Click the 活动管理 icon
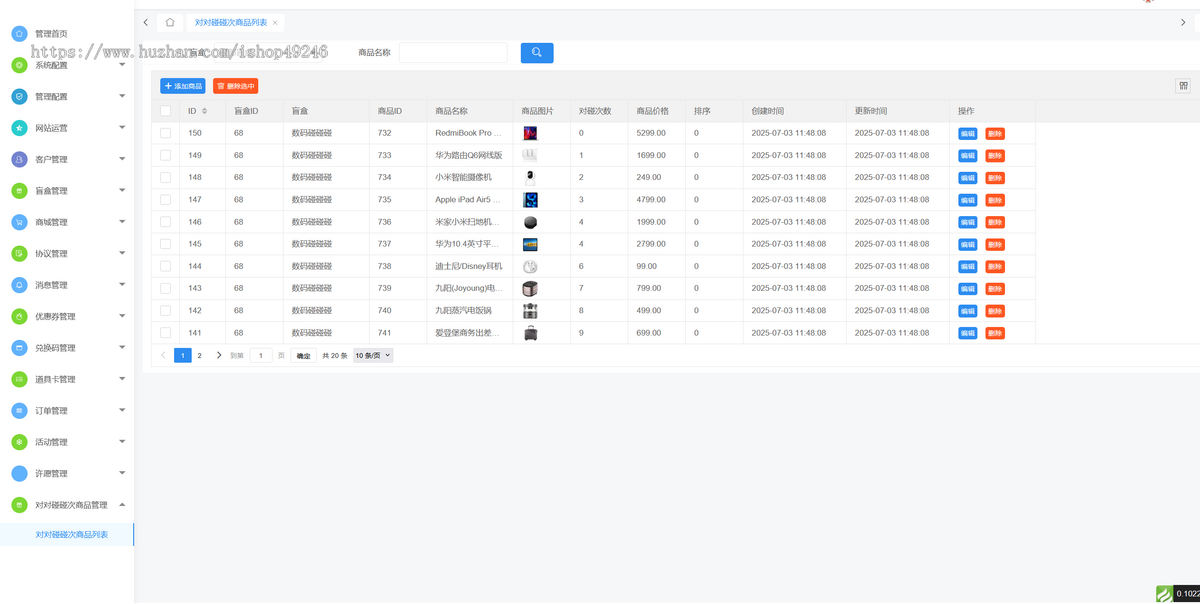 [19, 442]
